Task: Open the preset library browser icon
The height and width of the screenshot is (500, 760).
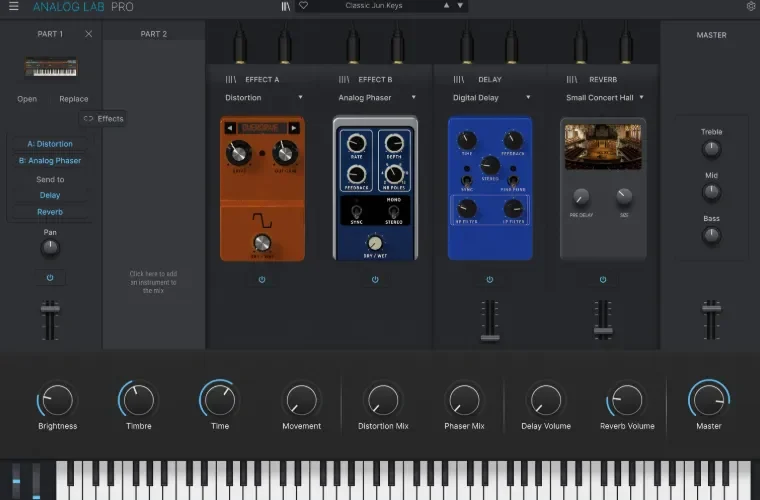Action: pos(286,6)
